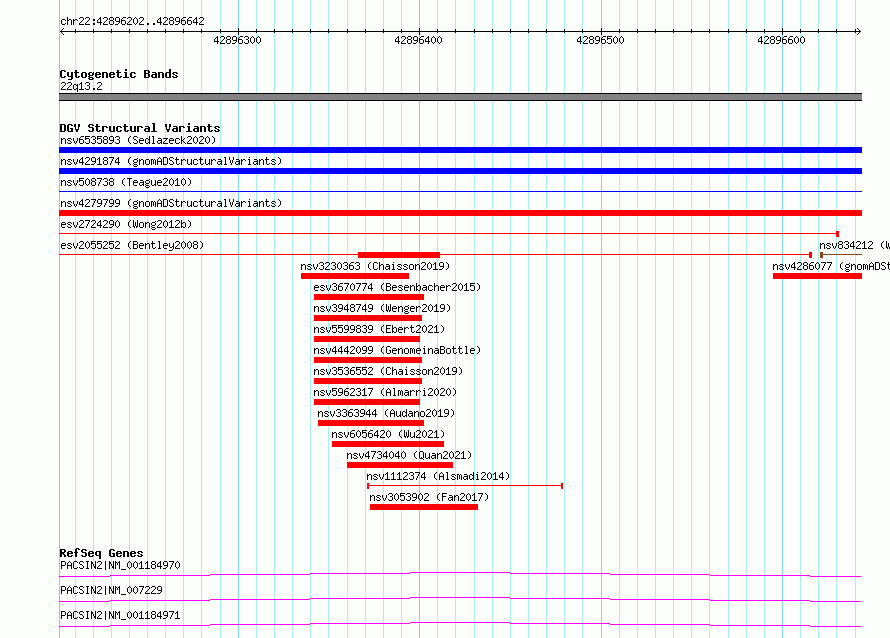
Task: Open nsv6056420 (Wu2021) variant label
Action: (388, 434)
